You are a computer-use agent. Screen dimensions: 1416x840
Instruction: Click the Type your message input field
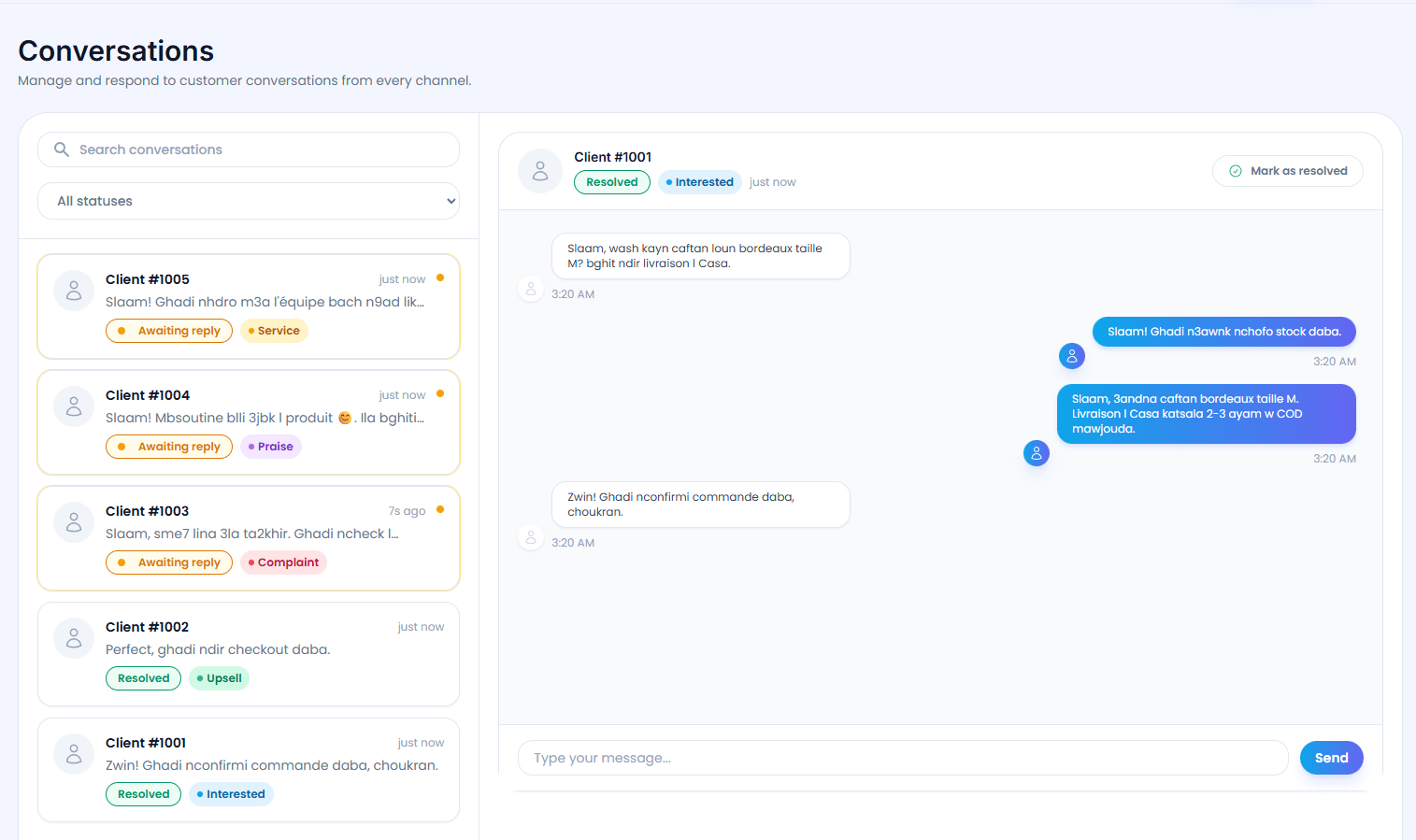click(x=902, y=758)
